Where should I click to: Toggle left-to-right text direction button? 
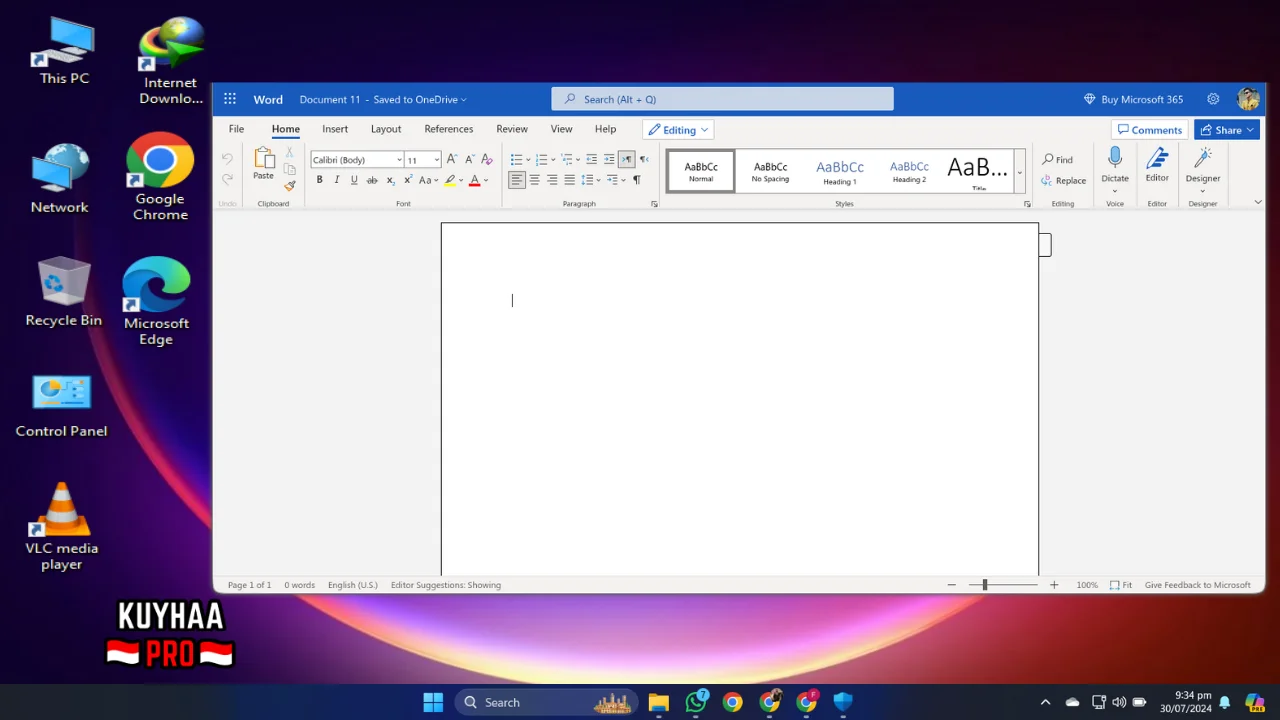627,159
